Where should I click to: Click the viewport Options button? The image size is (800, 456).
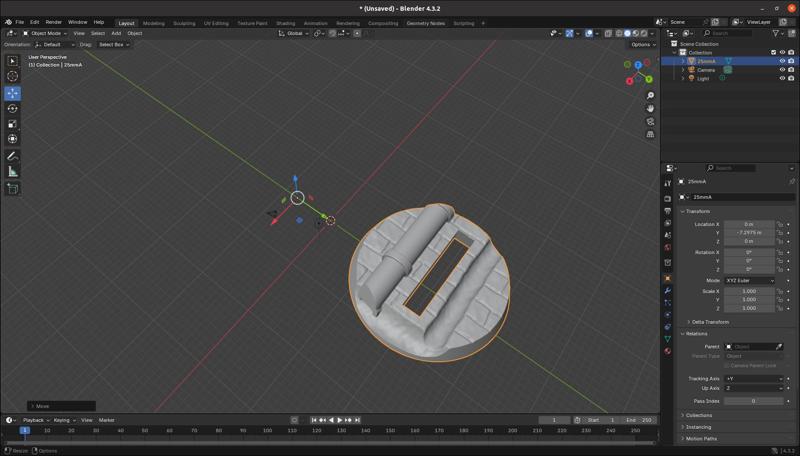point(643,44)
